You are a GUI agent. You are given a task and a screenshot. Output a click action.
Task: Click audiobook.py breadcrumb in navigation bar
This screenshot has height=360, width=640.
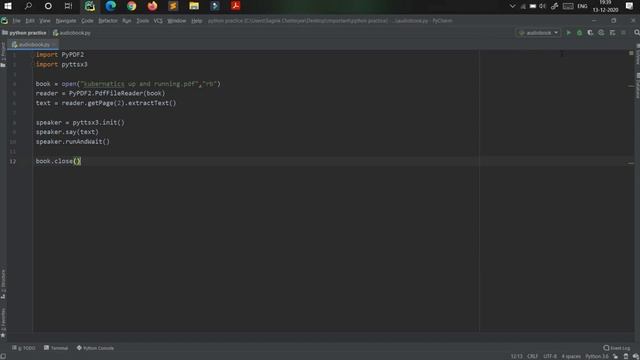pyautogui.click(x=71, y=33)
